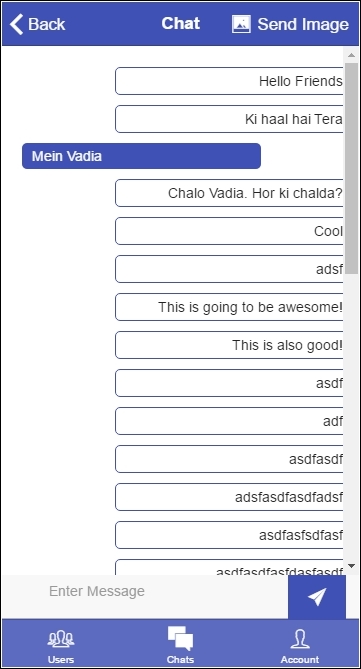Image resolution: width=361 pixels, height=669 pixels.
Task: Select the Ki haal hai Tera message
Action: 229,119
